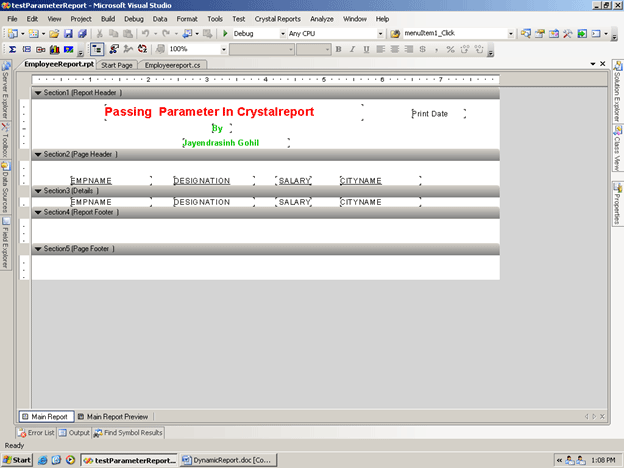This screenshot has height=468, width=624.
Task: Open the font size dropdown
Action: click(x=327, y=49)
